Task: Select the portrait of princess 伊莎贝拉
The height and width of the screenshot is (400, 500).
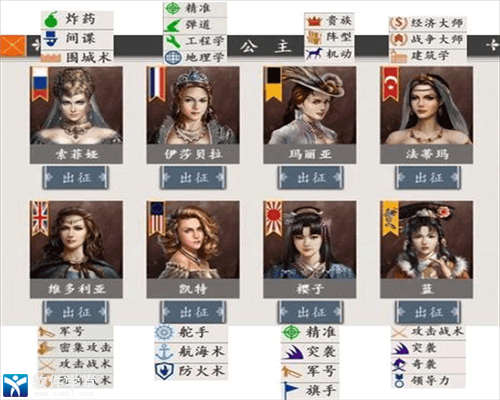Action: click(x=193, y=105)
